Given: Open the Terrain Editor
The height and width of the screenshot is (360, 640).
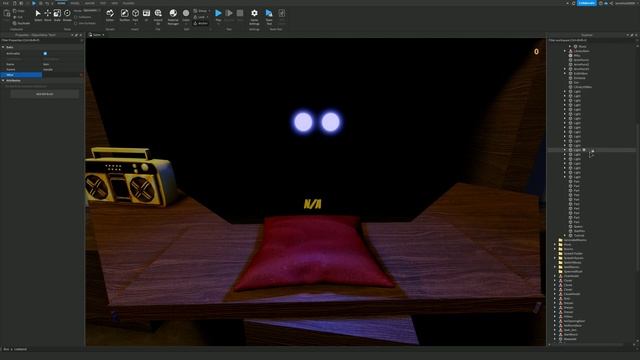Looking at the screenshot, I should (x=110, y=13).
